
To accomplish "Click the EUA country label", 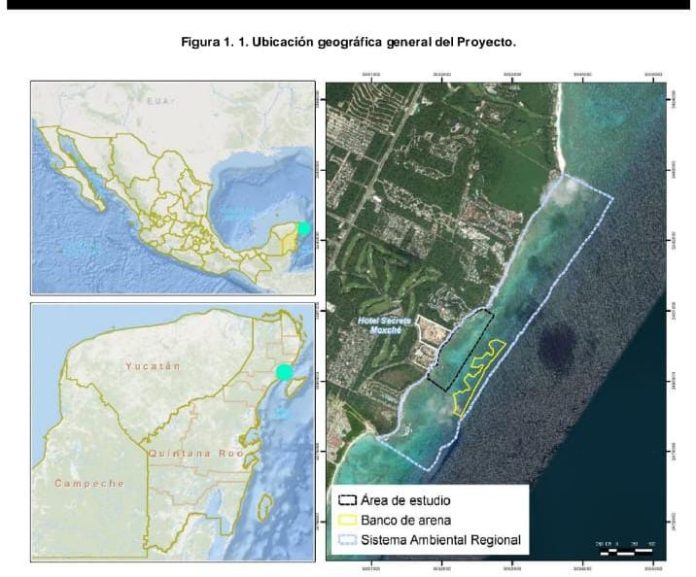I will pos(158,101).
